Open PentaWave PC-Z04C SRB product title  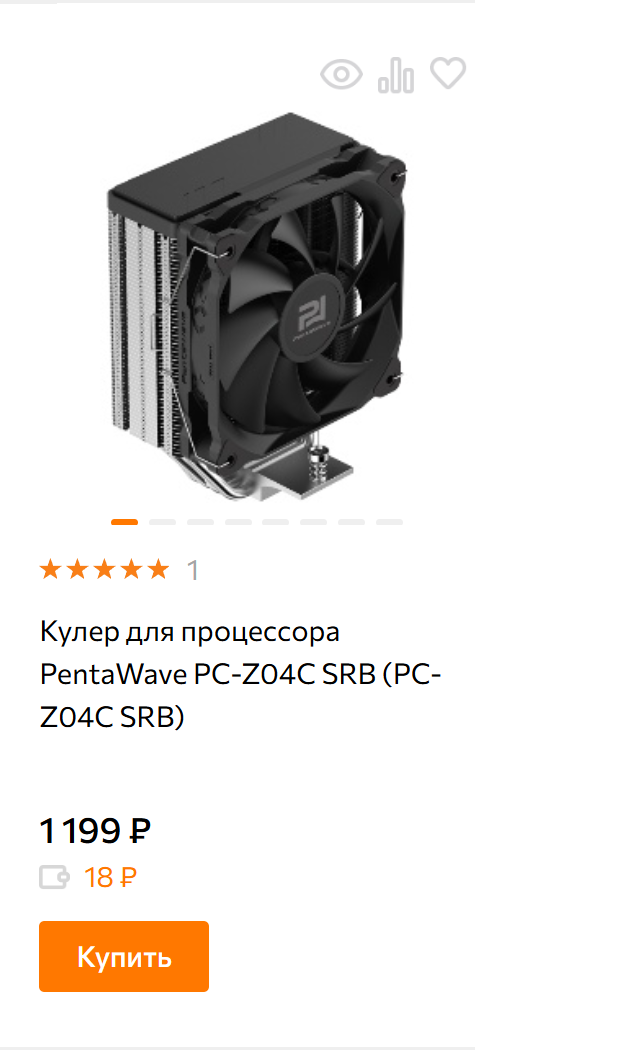tap(241, 674)
